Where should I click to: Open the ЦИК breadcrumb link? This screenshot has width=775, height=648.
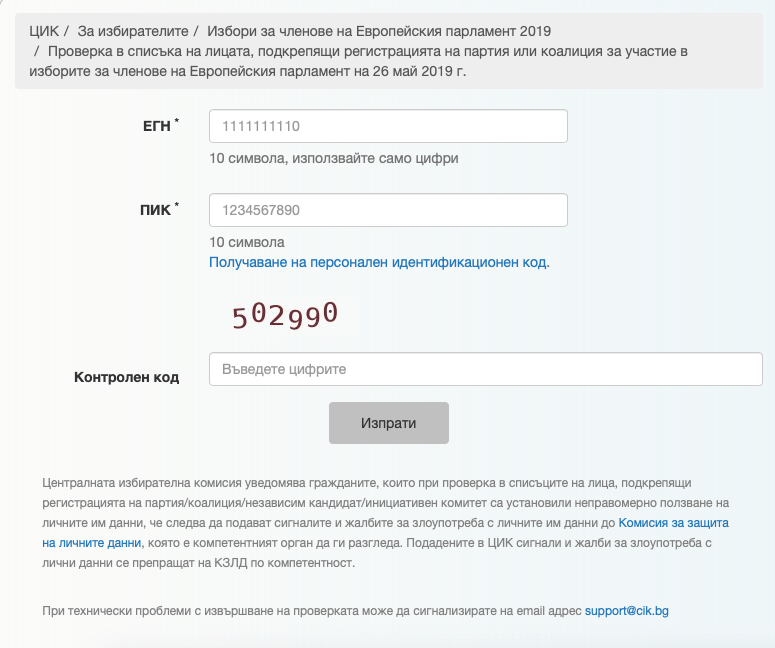[44, 31]
